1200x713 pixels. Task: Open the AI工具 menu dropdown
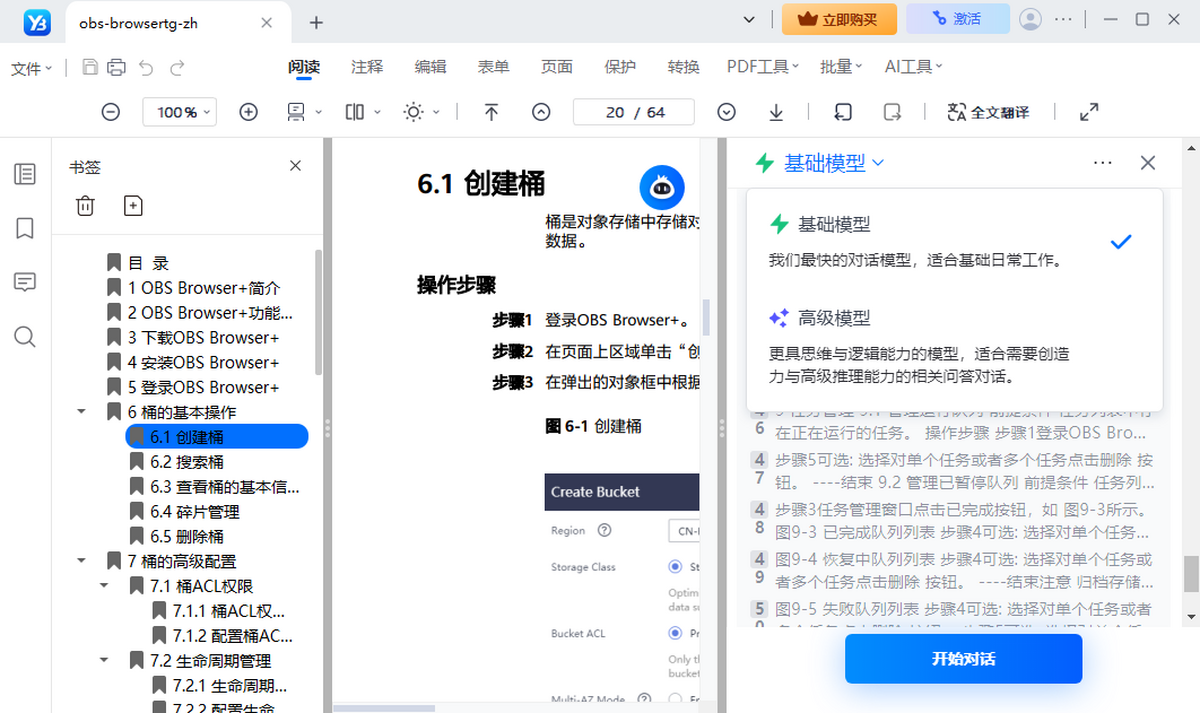(914, 67)
